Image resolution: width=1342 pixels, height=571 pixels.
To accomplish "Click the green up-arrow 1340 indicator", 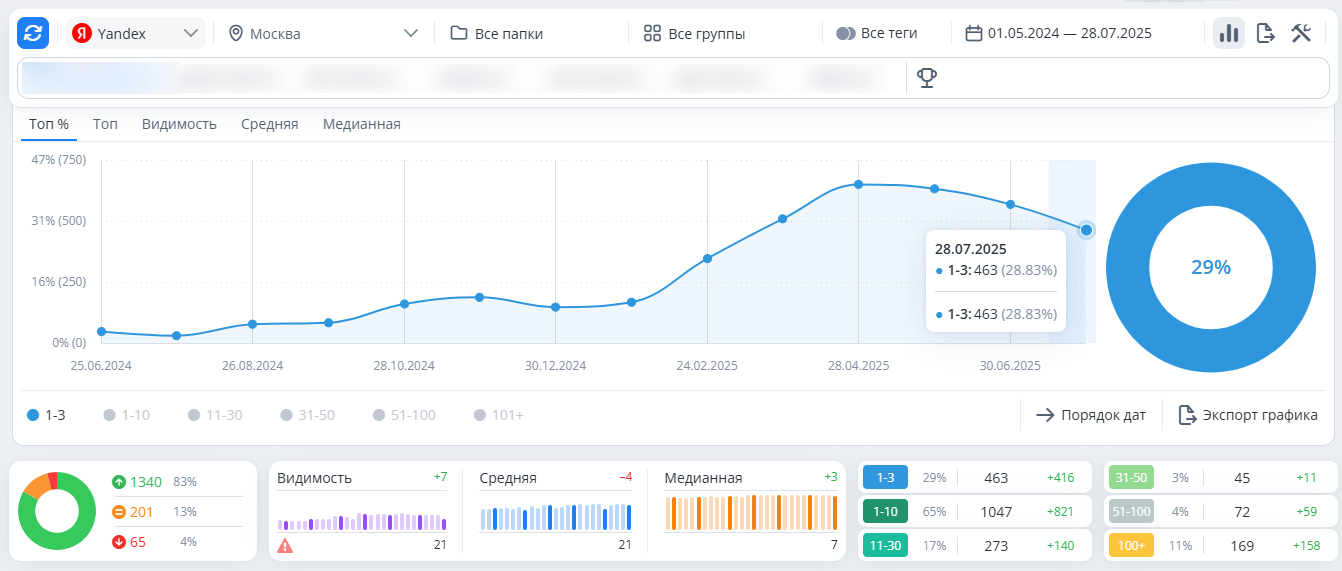I will tap(137, 482).
